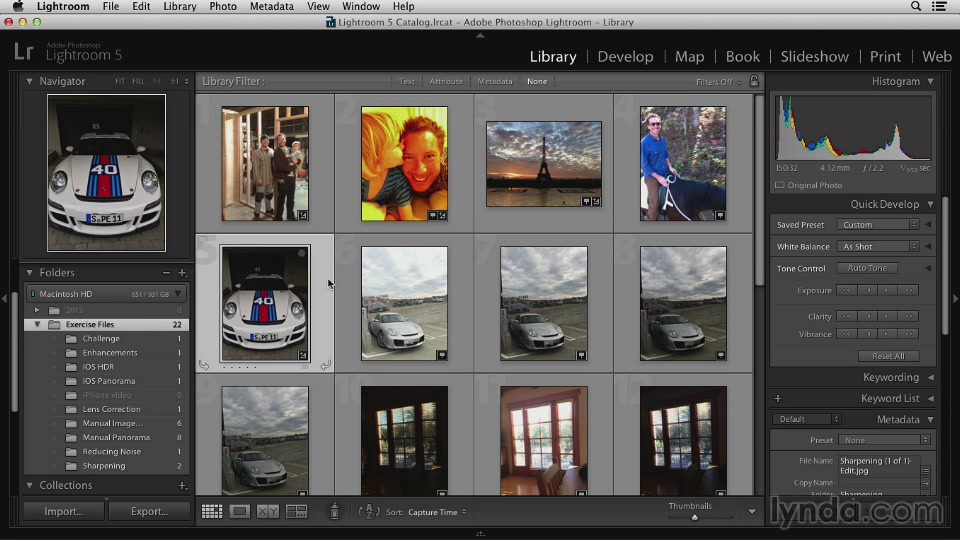Collapse the Exercise Files folder
The height and width of the screenshot is (540, 960).
click(x=37, y=324)
